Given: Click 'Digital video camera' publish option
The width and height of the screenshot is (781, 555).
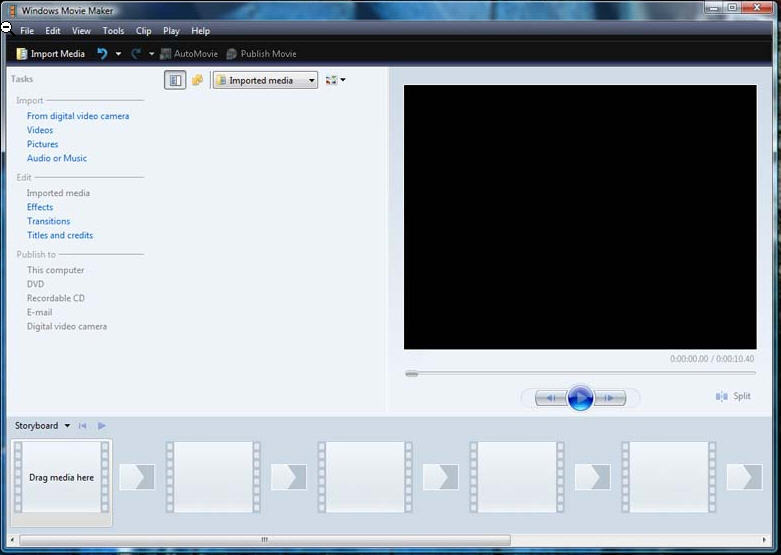Looking at the screenshot, I should (67, 326).
